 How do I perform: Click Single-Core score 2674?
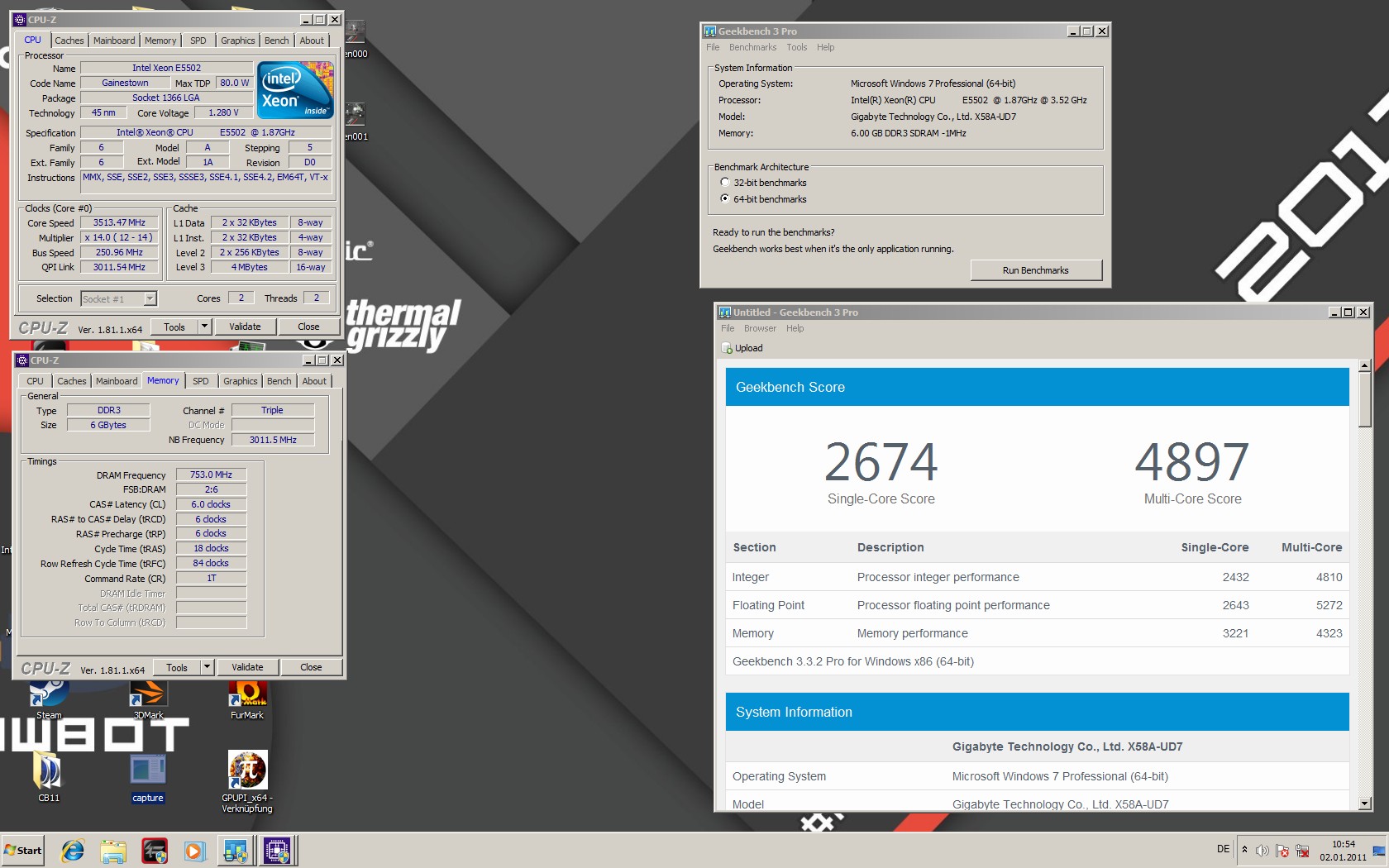[881, 461]
